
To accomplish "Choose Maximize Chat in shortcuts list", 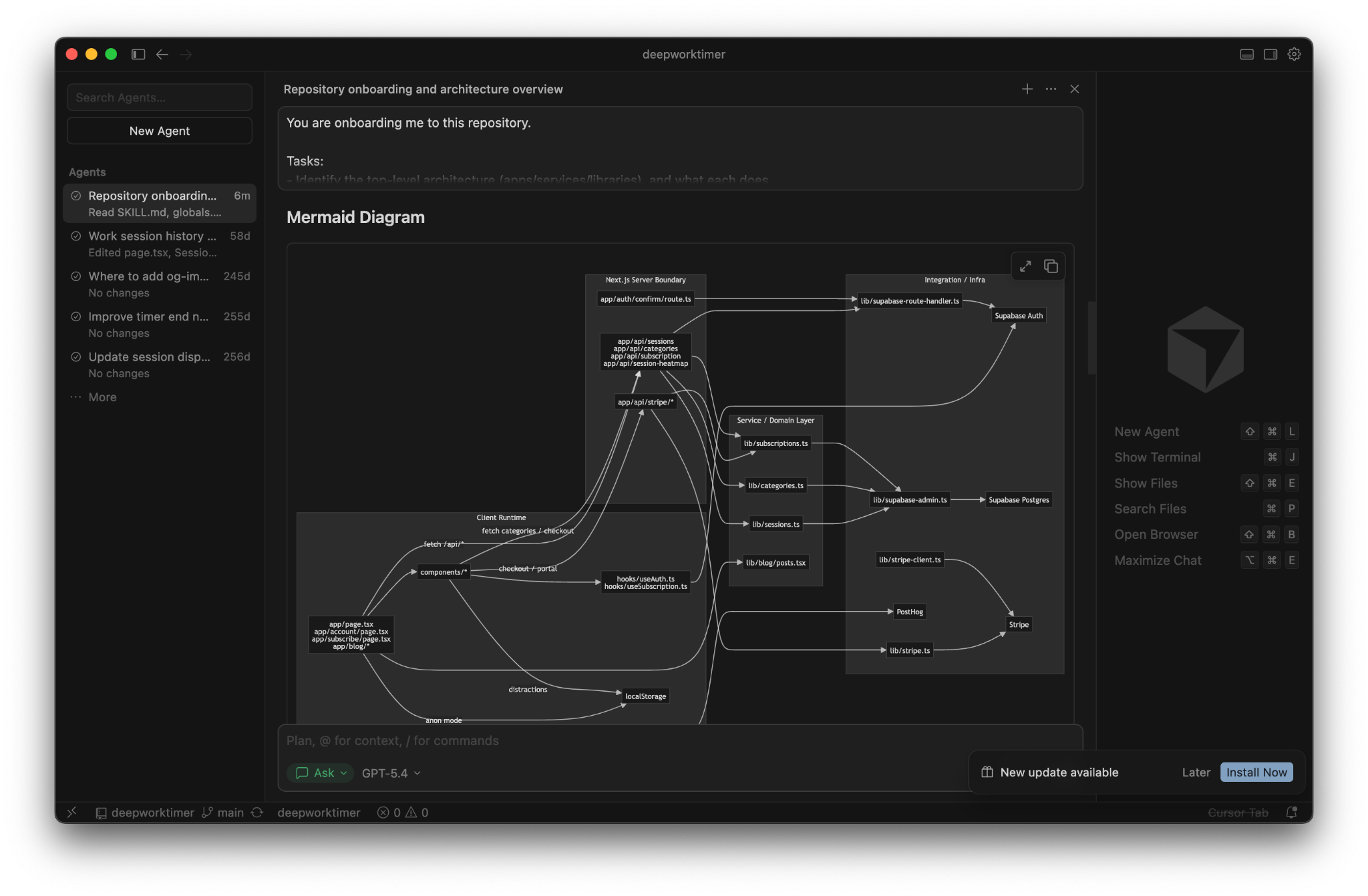I will click(x=1206, y=561).
